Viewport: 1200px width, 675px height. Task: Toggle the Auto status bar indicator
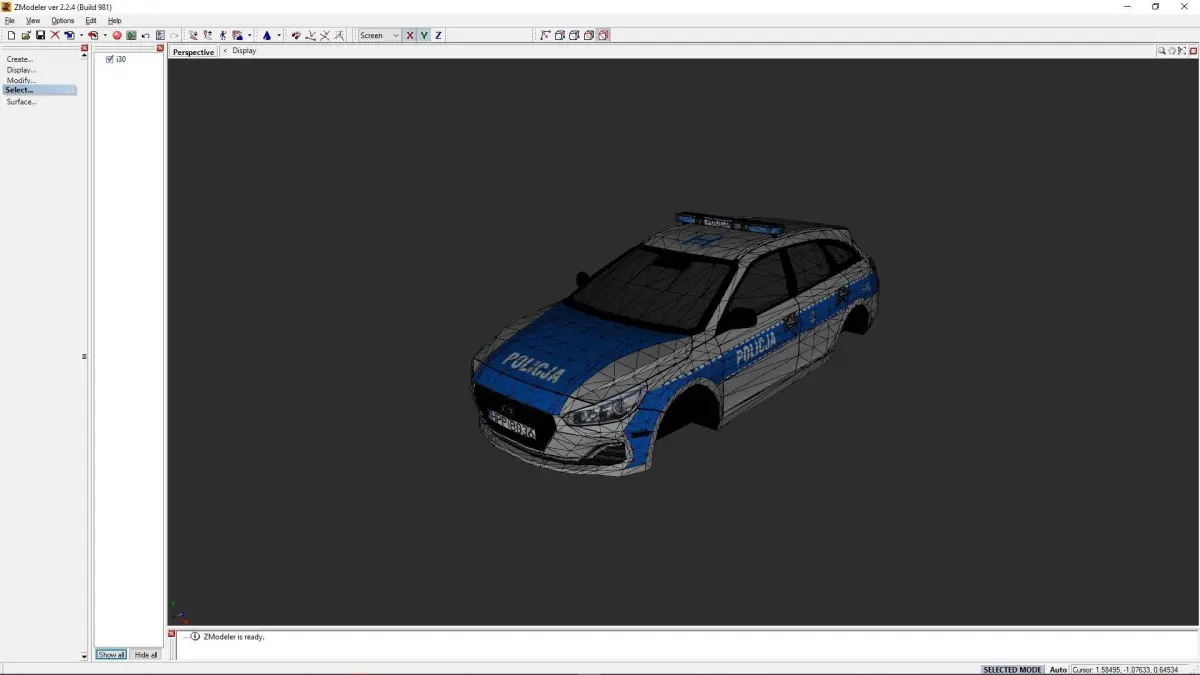pos(1058,669)
